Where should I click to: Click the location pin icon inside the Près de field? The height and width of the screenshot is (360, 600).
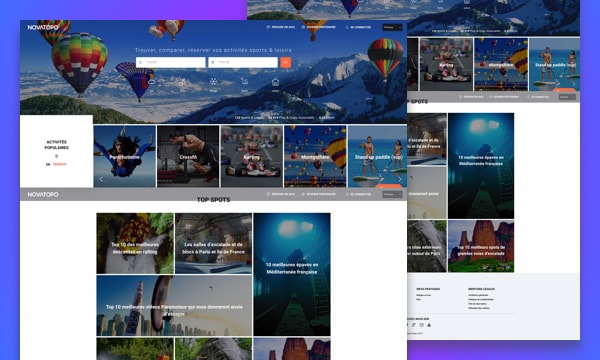213,62
